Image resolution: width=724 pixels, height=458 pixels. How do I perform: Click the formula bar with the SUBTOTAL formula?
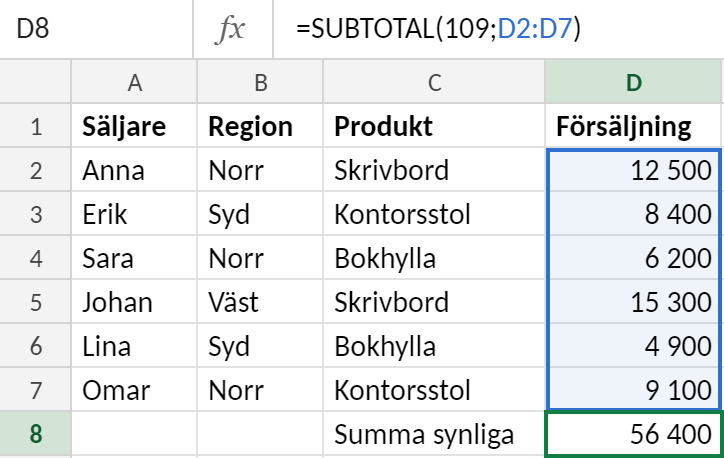(x=499, y=29)
